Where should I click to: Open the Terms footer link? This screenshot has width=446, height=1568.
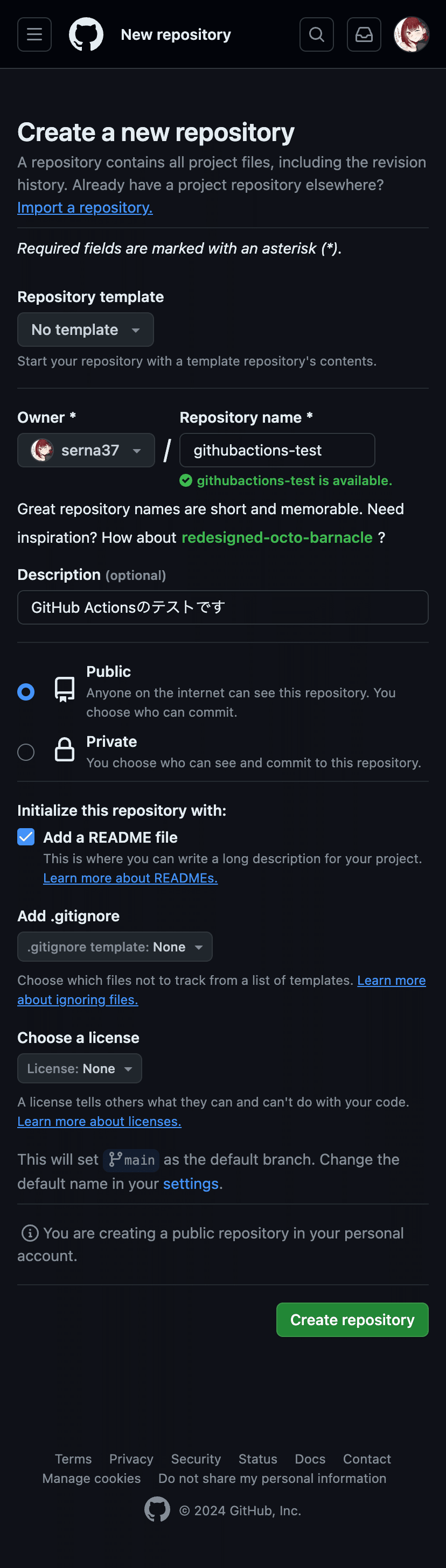point(73,1459)
